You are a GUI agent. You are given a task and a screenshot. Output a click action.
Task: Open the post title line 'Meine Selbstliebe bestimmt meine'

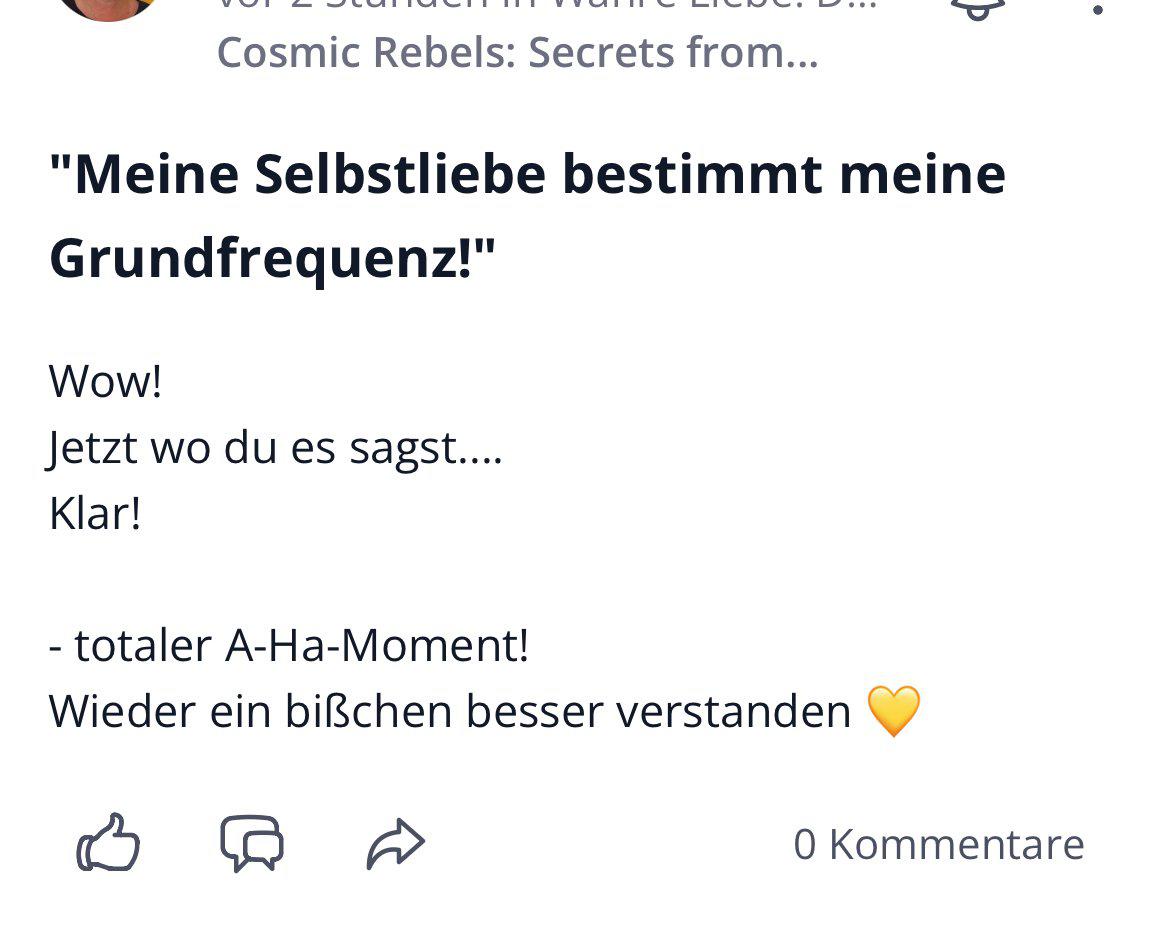[x=528, y=174]
